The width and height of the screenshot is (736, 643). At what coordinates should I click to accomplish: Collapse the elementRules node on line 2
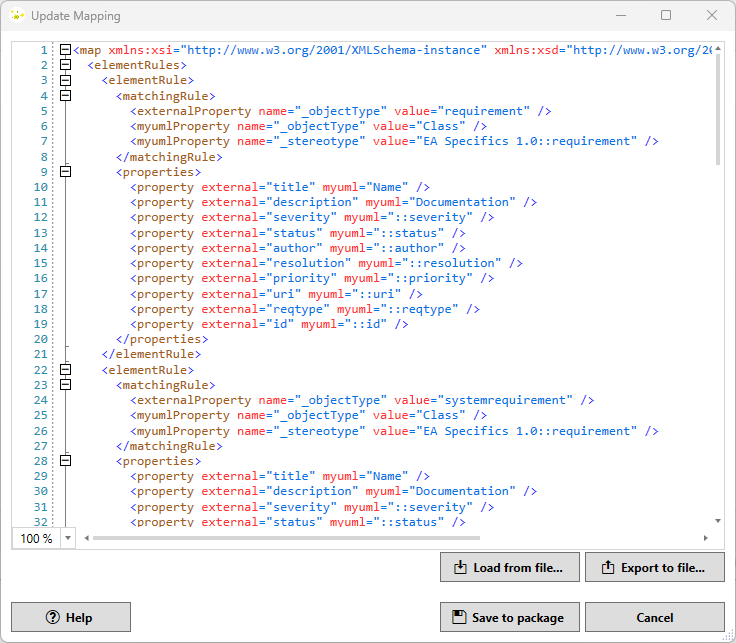tap(66, 65)
